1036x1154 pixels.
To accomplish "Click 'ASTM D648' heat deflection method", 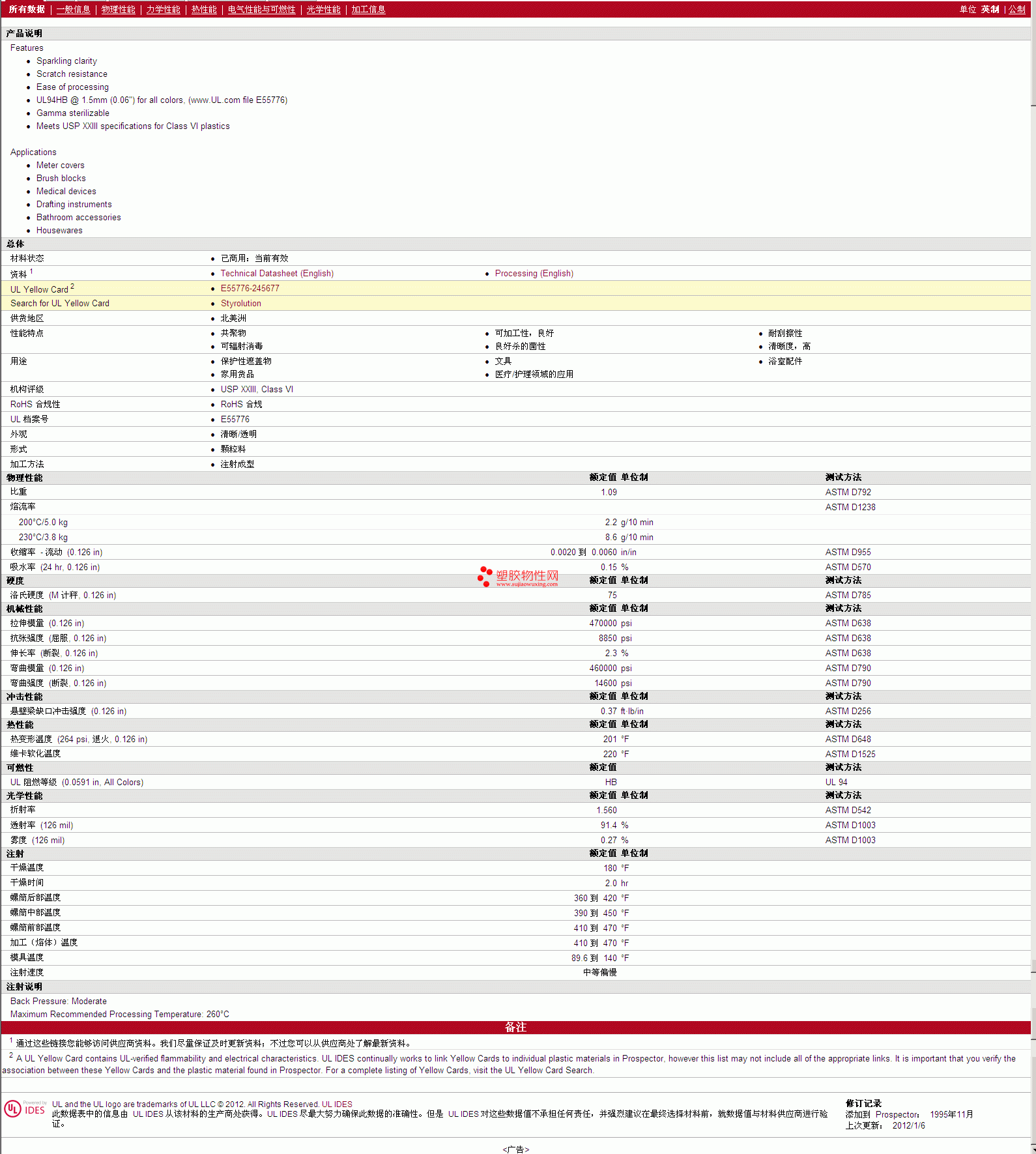I will [848, 740].
